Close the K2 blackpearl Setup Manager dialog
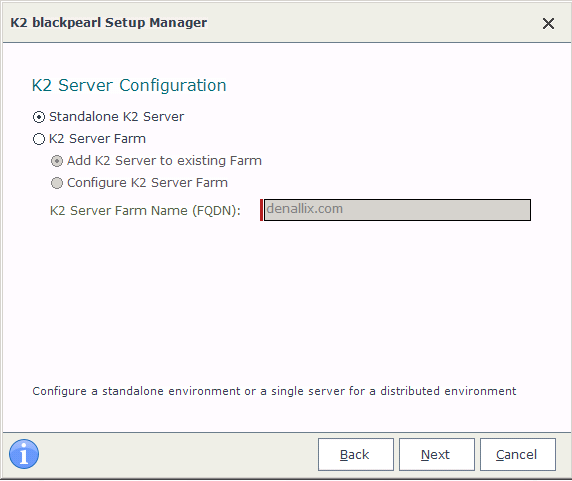 coord(548,24)
